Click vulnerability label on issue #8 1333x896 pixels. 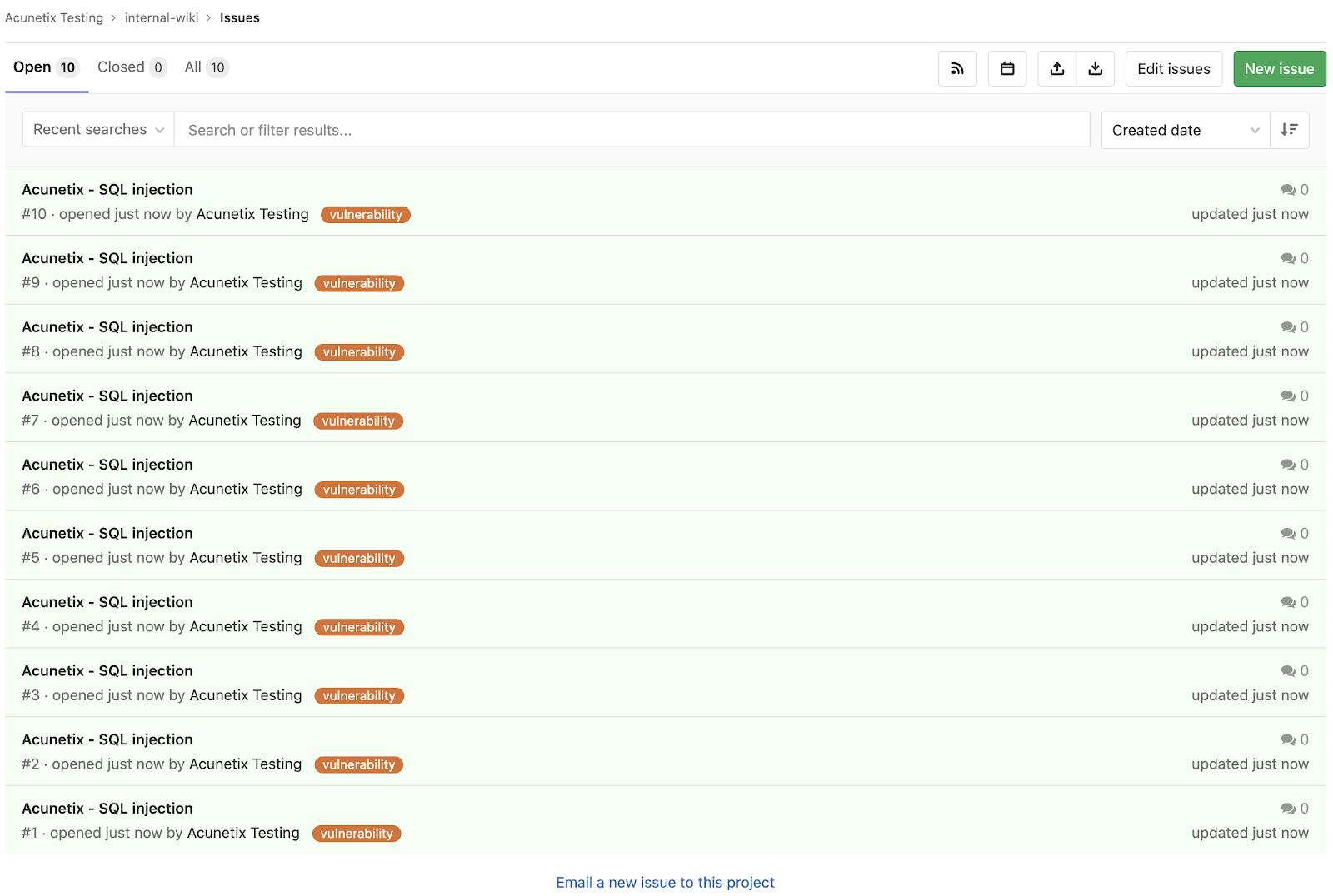359,352
